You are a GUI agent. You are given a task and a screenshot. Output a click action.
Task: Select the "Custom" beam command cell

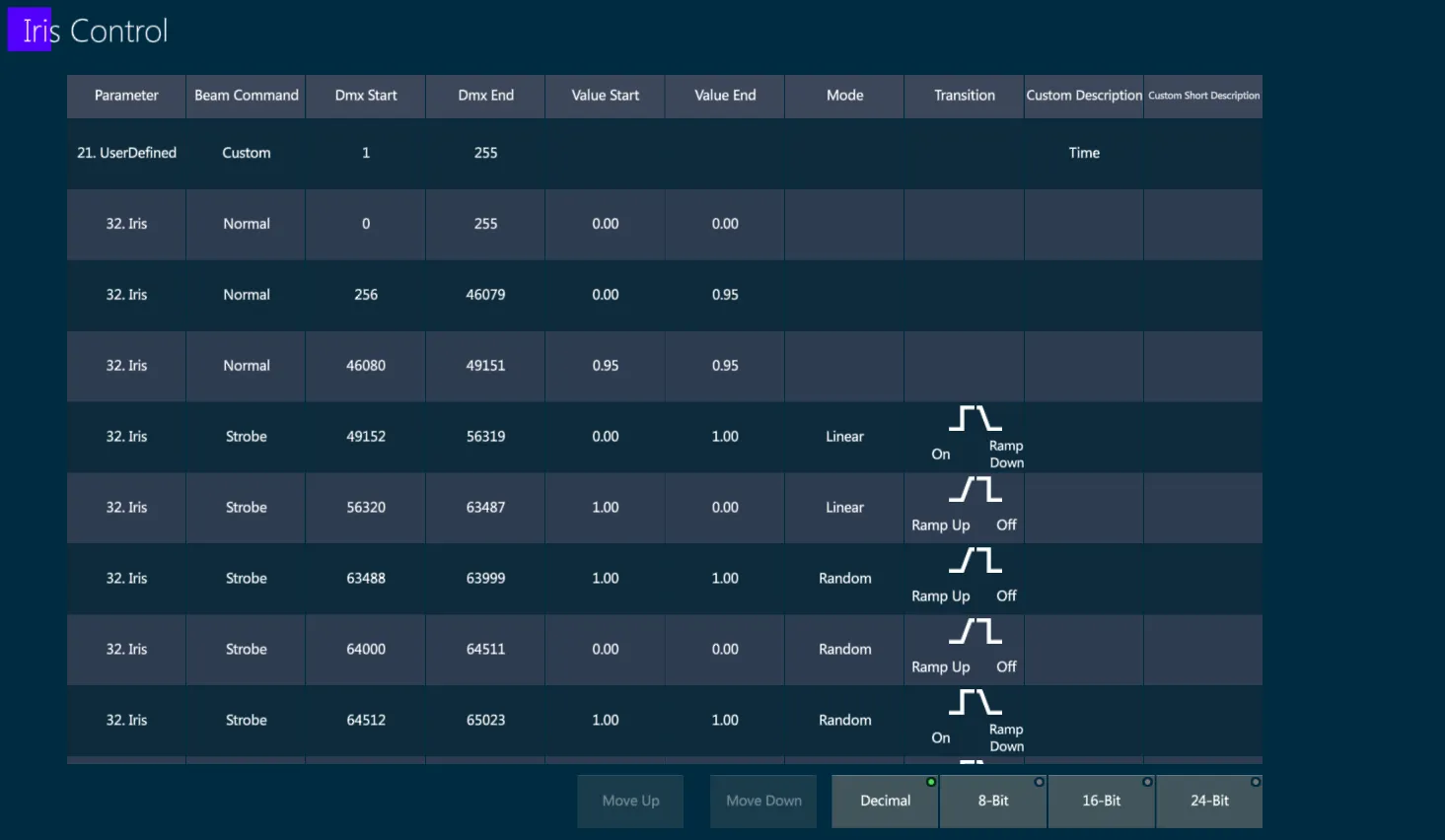pyautogui.click(x=246, y=153)
